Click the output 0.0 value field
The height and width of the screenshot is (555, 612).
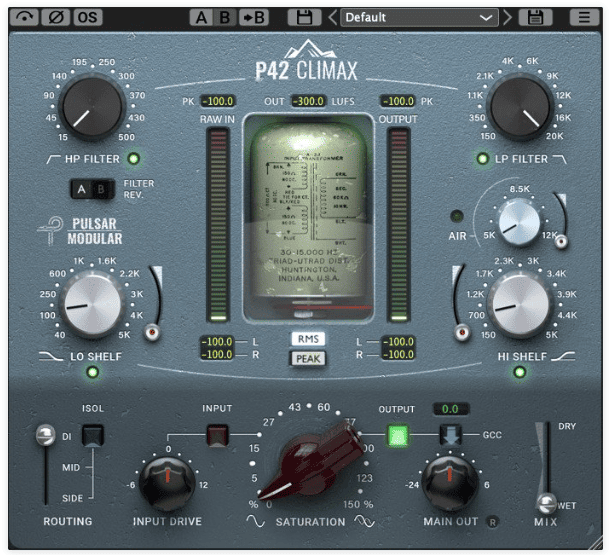pyautogui.click(x=450, y=409)
